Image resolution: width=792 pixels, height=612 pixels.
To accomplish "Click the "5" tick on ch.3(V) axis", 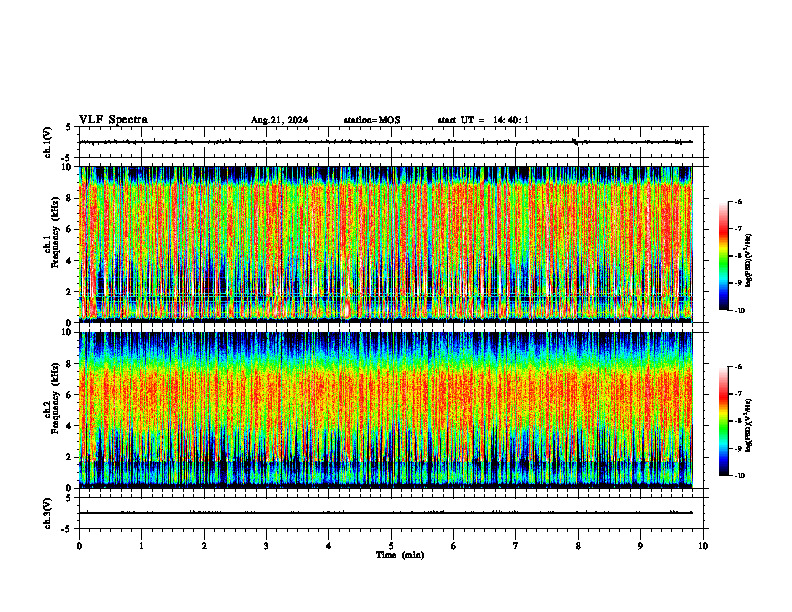I will (x=69, y=498).
